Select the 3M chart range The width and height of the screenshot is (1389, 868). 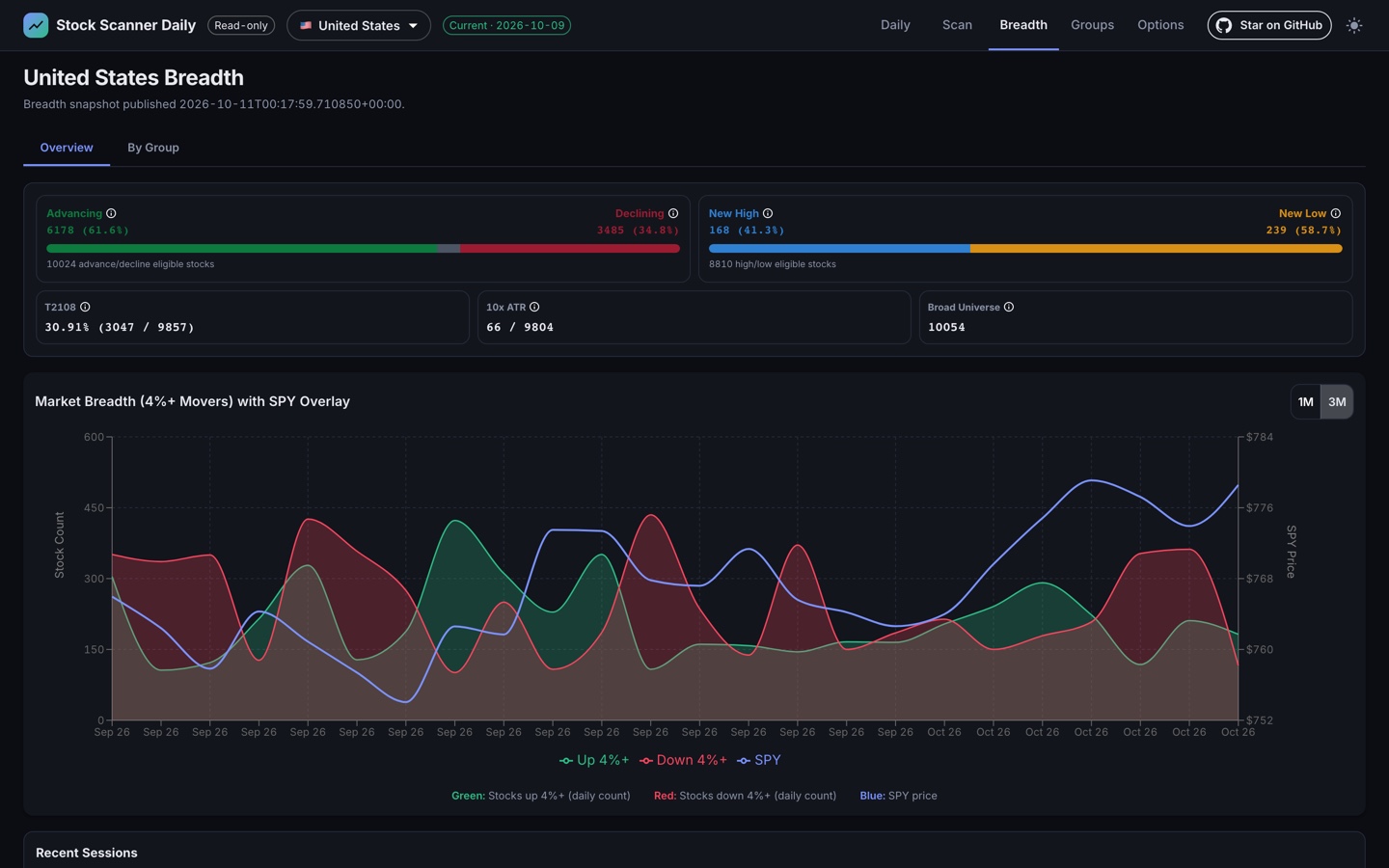pos(1337,401)
